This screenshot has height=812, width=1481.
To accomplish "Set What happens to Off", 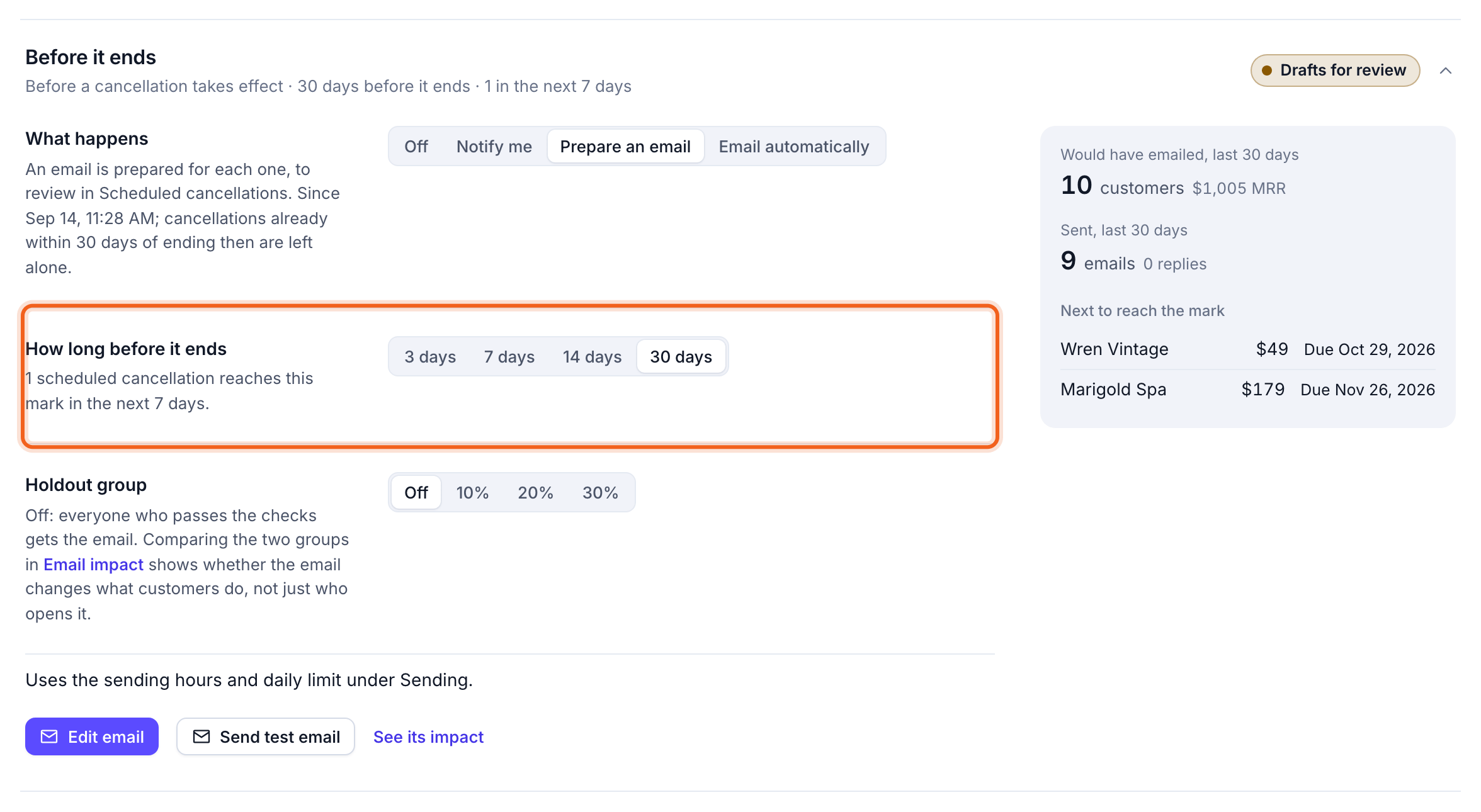I will [416, 147].
